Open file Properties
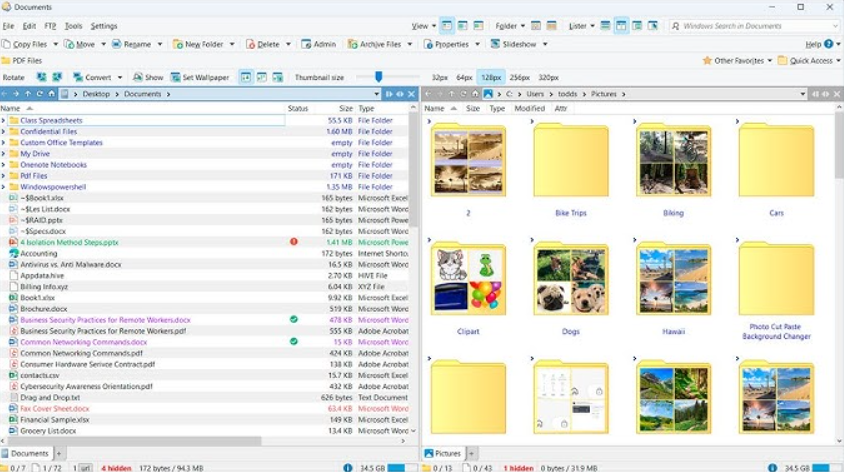 point(446,44)
